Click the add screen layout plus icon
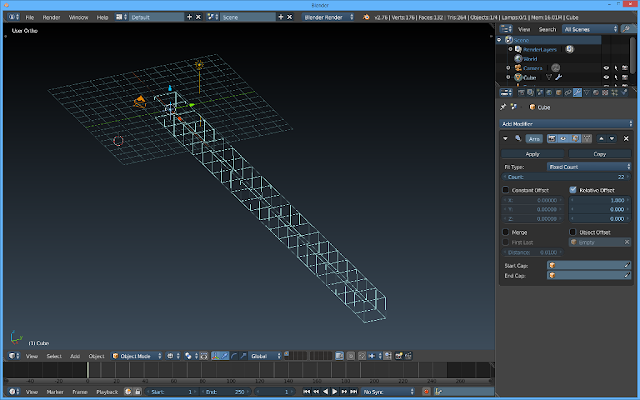 (x=190, y=17)
